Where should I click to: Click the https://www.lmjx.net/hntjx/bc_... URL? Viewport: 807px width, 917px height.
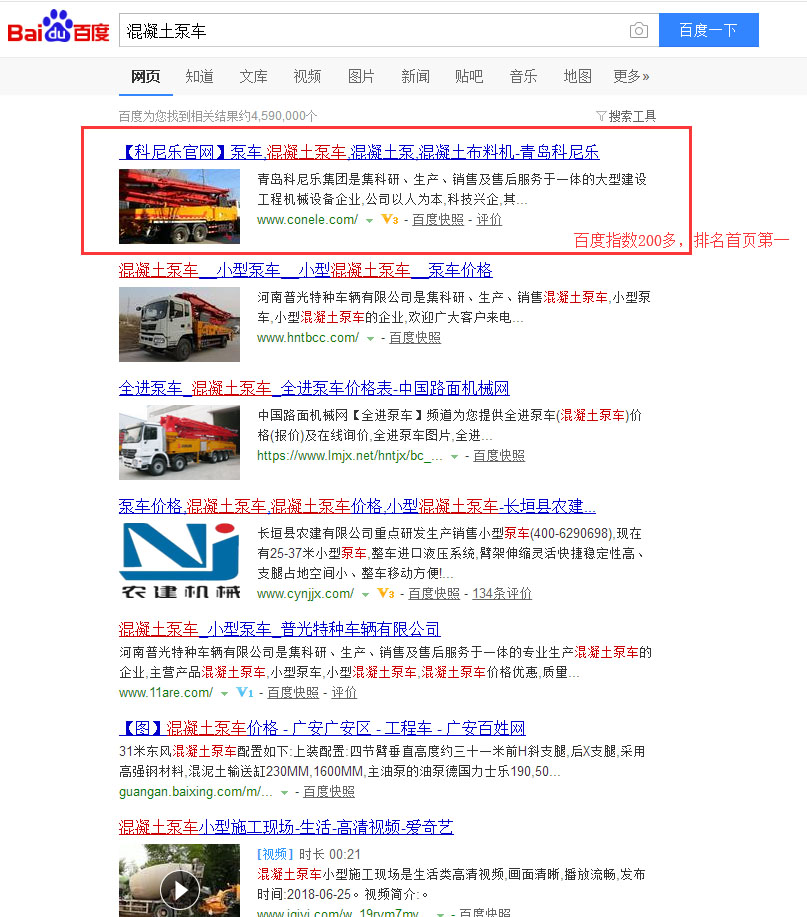pos(350,456)
